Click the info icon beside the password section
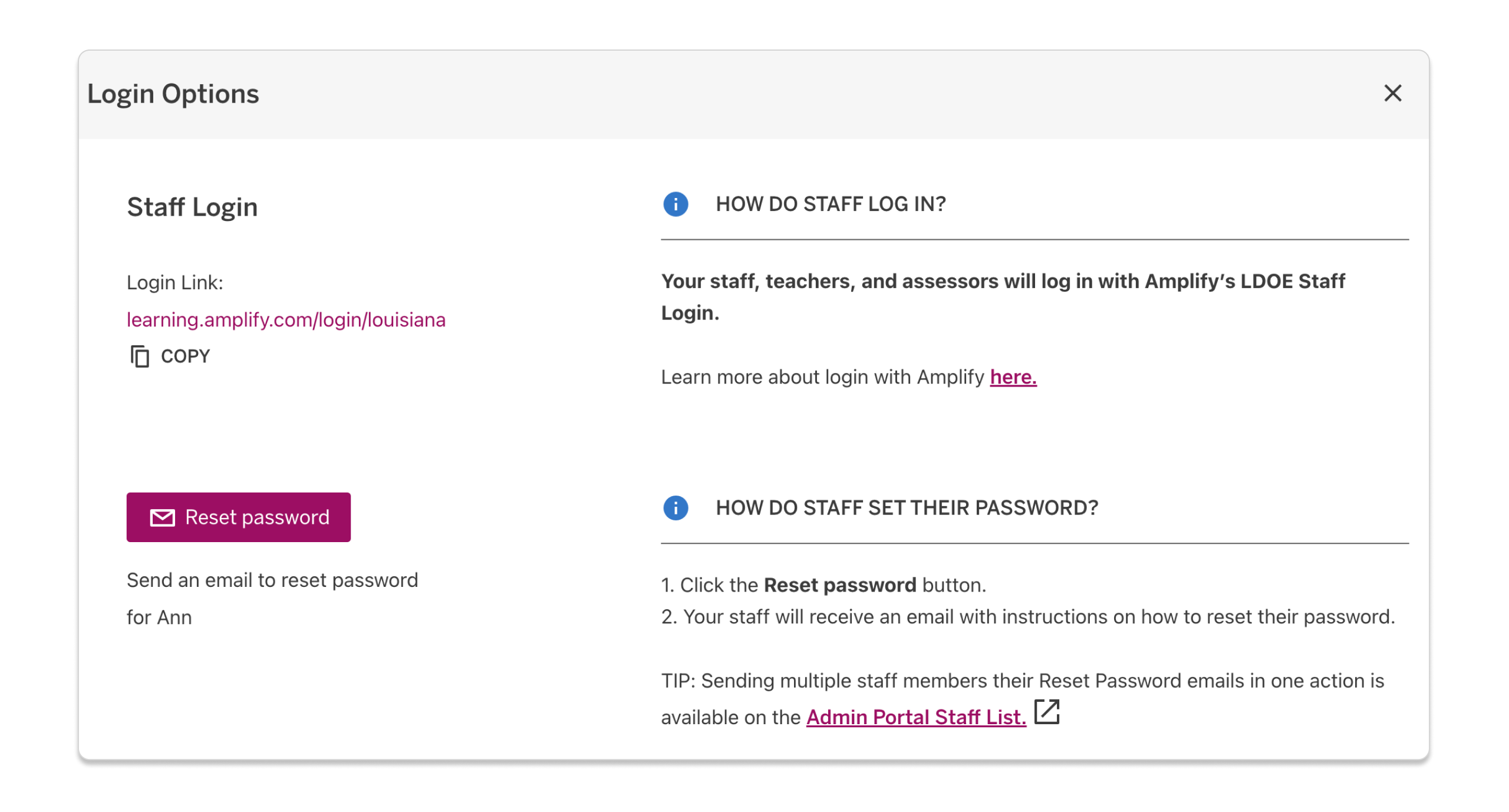Screen dimensions: 1509x812 tap(676, 507)
